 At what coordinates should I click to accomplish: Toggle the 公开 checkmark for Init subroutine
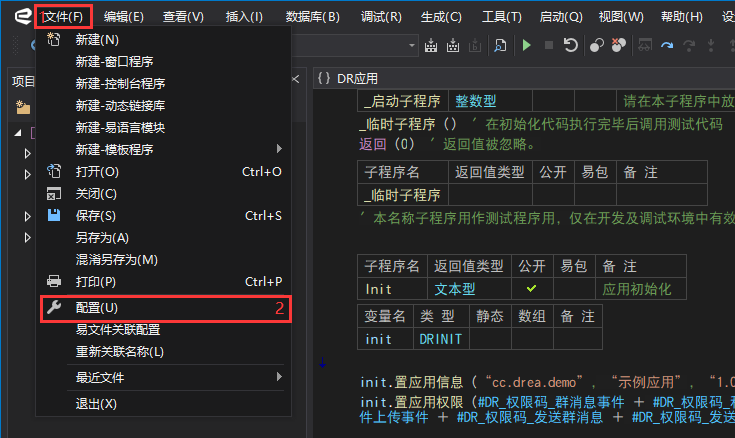531,288
